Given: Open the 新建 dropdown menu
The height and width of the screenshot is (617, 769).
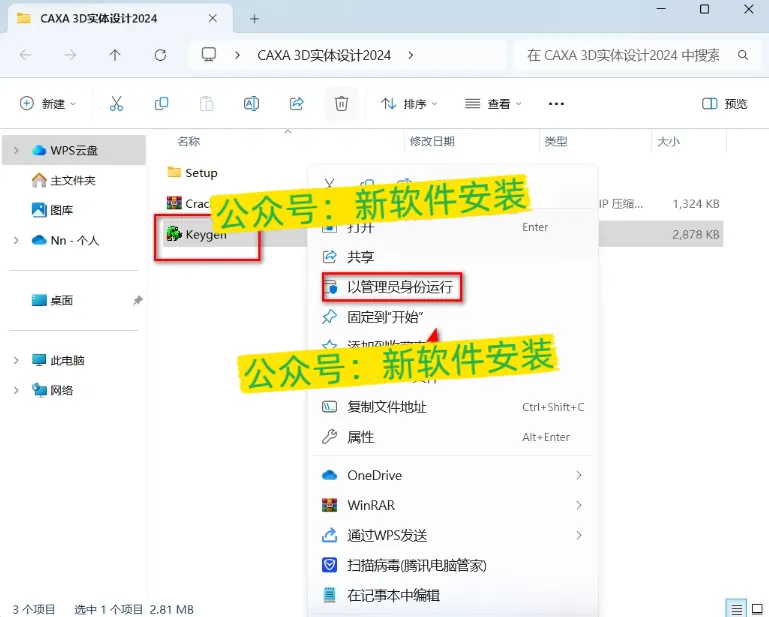Looking at the screenshot, I should point(48,103).
